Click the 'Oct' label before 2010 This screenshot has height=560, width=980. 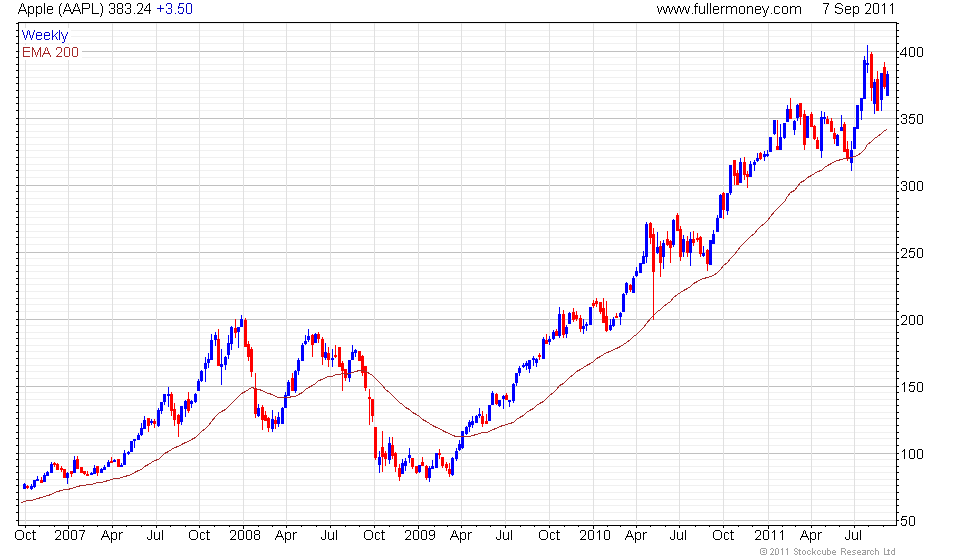point(549,536)
